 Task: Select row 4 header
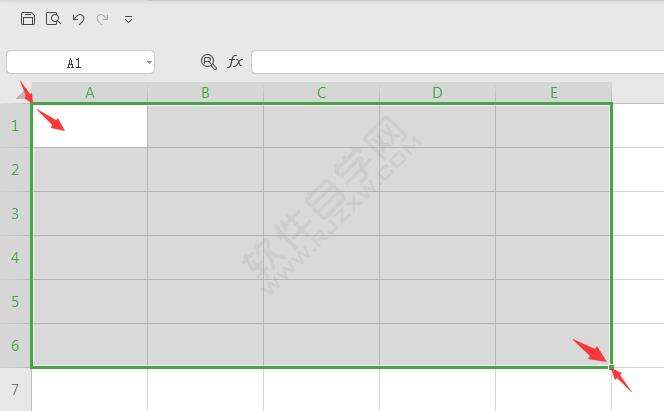coord(15,257)
